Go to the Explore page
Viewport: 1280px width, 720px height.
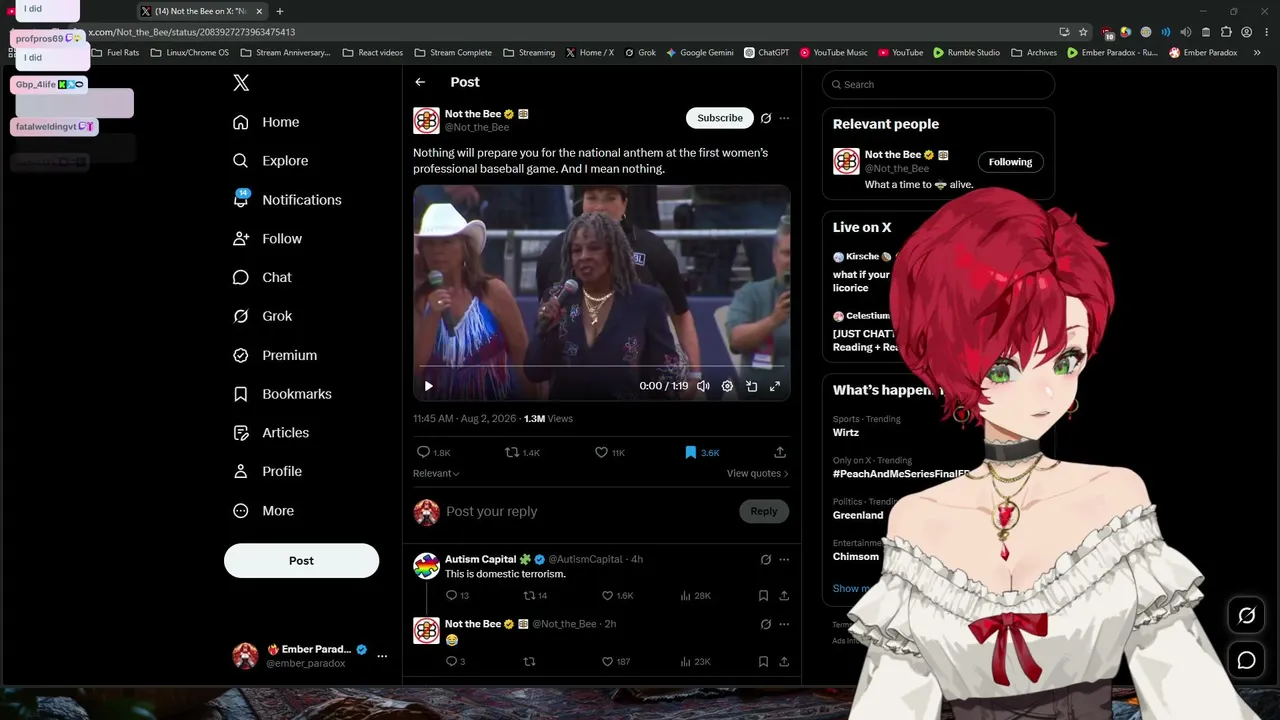270,161
